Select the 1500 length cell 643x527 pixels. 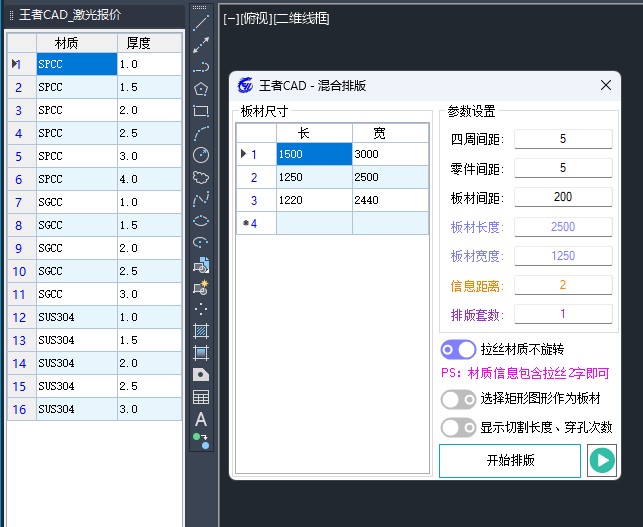click(x=314, y=154)
